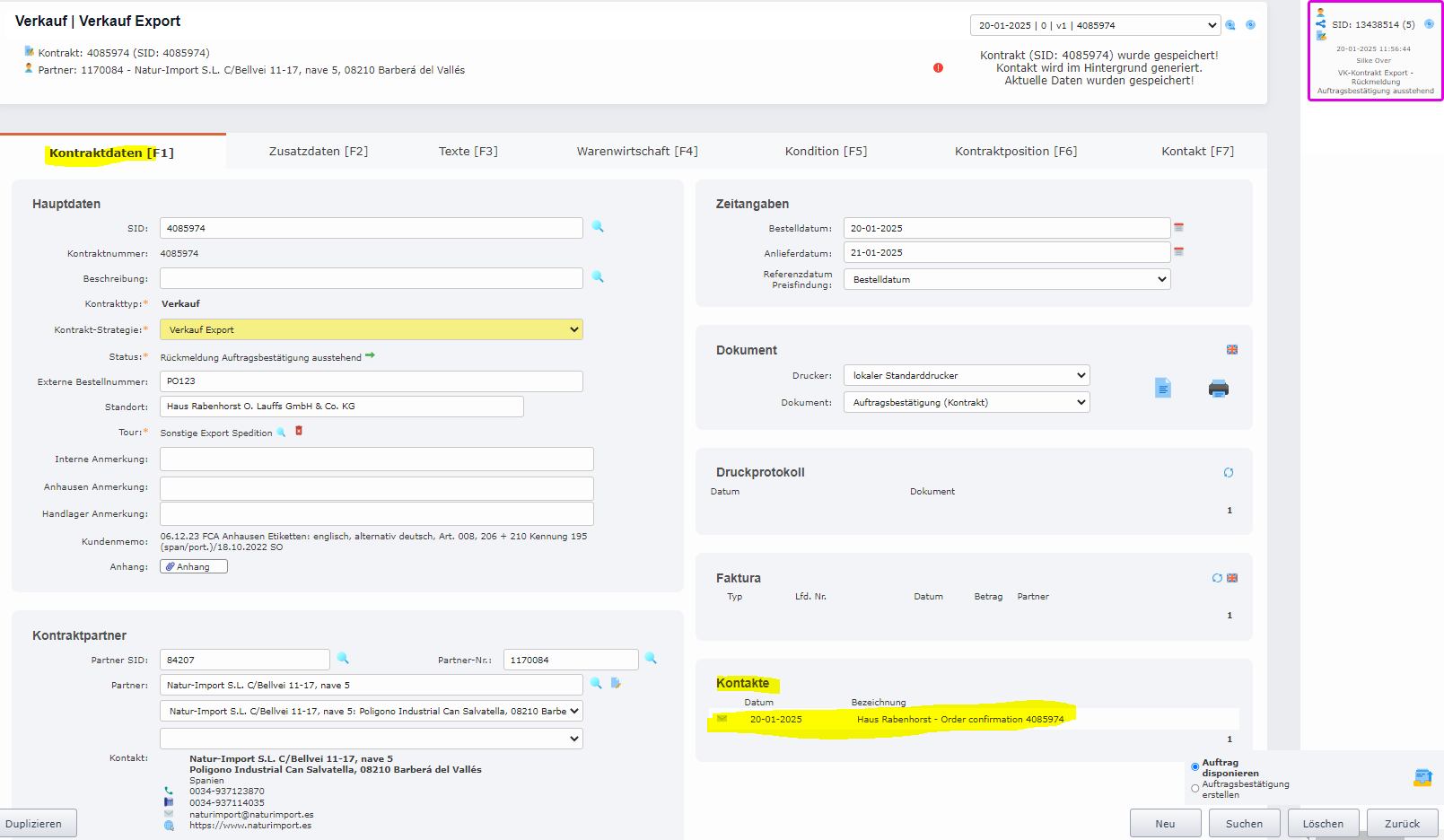1444x840 pixels.
Task: Expand the Drucker dropdown
Action: pos(966,375)
